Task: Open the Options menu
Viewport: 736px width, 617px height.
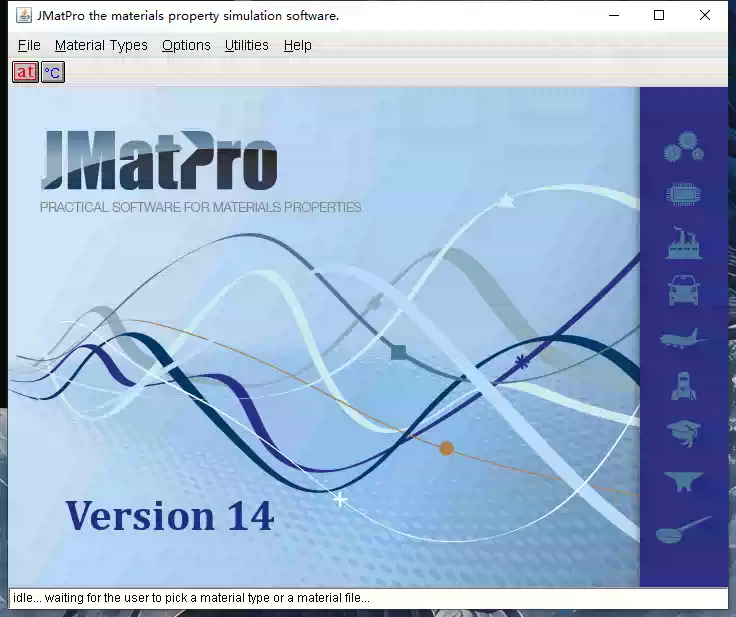Action: (x=186, y=45)
